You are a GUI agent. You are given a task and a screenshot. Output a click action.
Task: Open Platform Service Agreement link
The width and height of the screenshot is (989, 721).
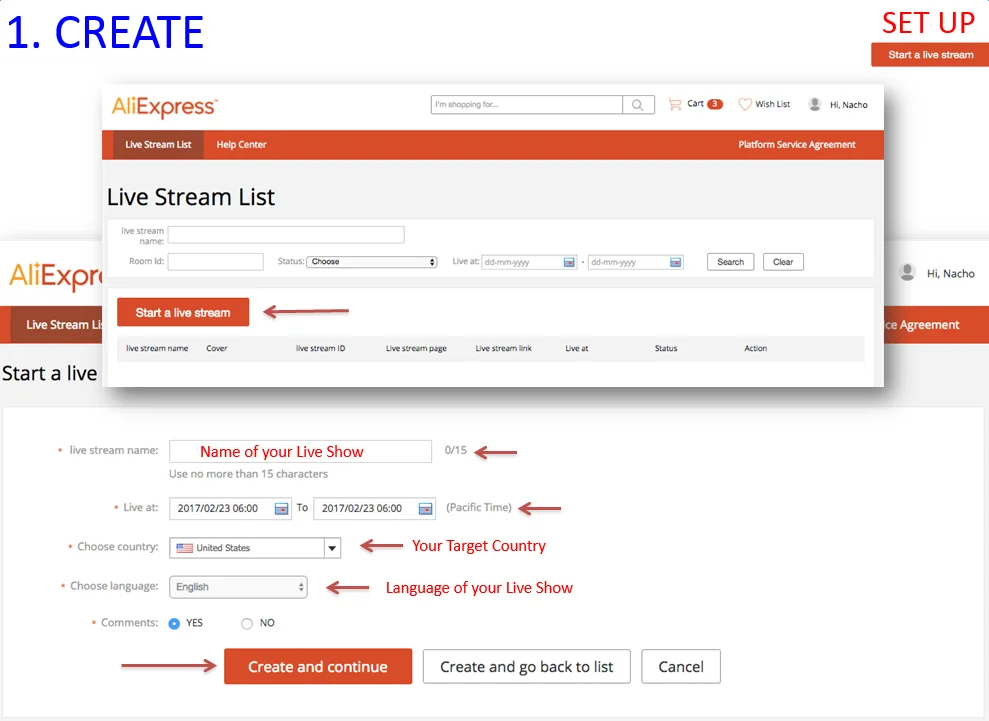click(x=797, y=144)
